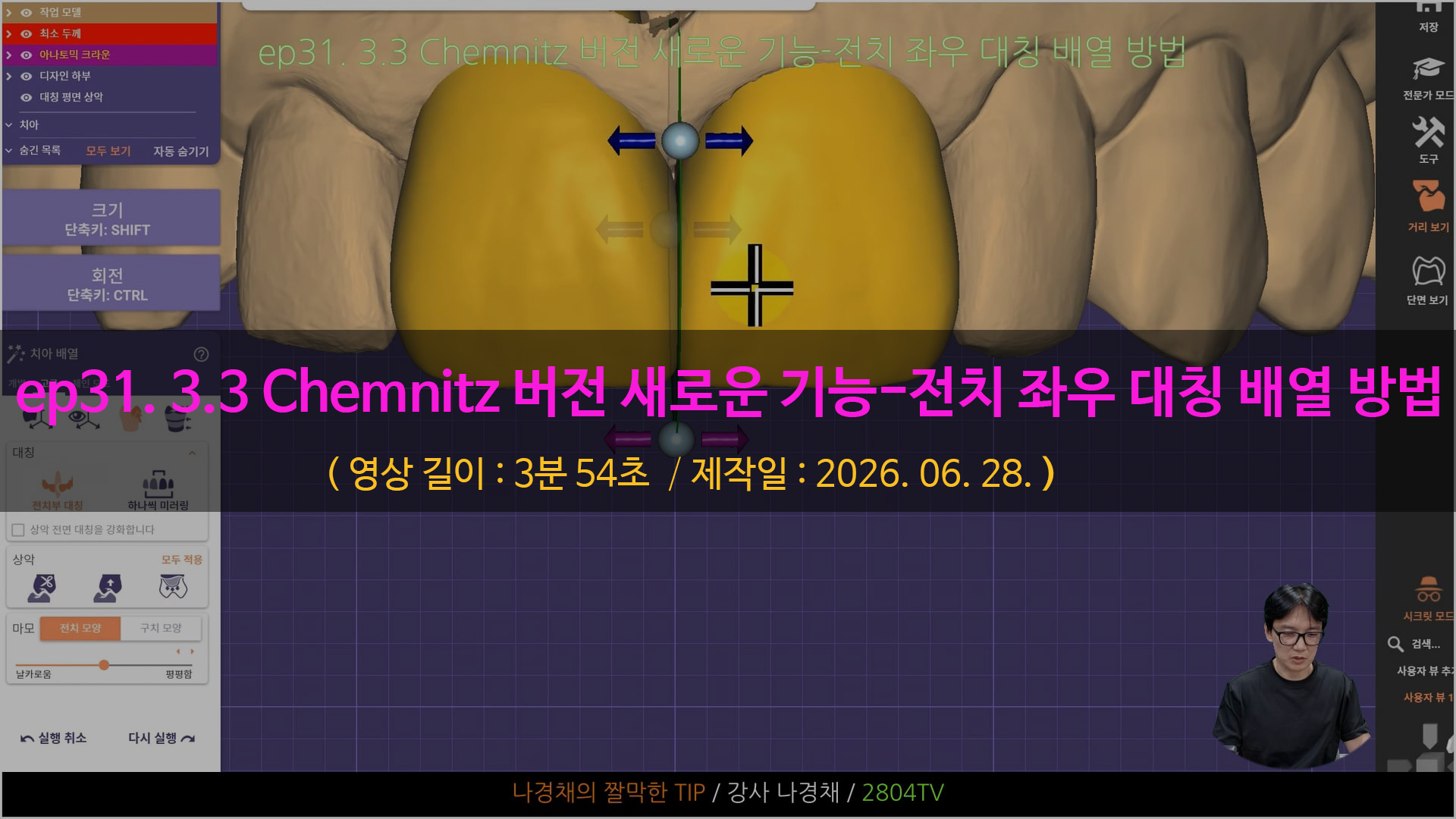Collapse the 대칭 section chevron

click(x=193, y=453)
